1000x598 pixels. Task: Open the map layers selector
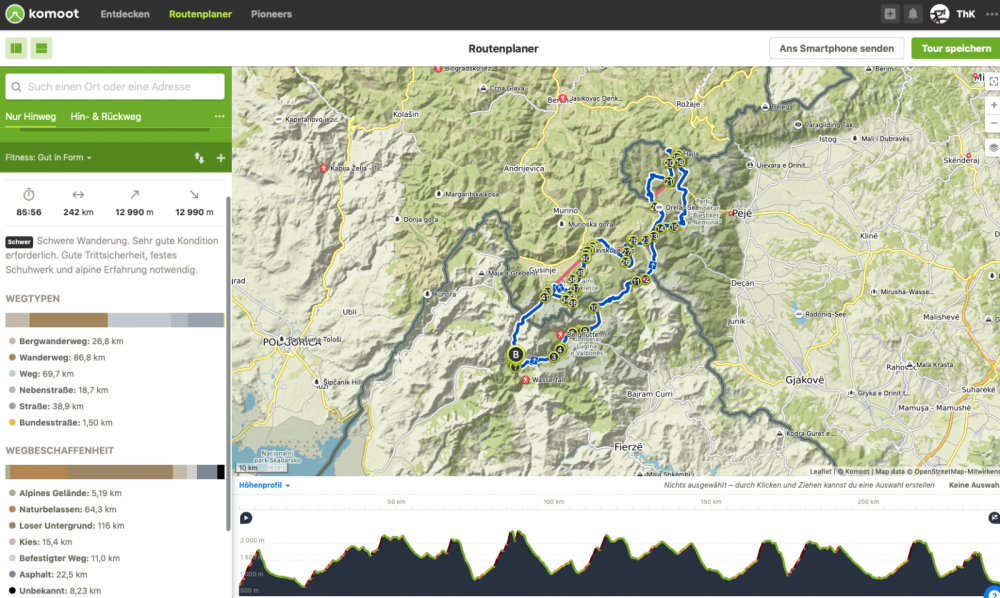(x=992, y=147)
